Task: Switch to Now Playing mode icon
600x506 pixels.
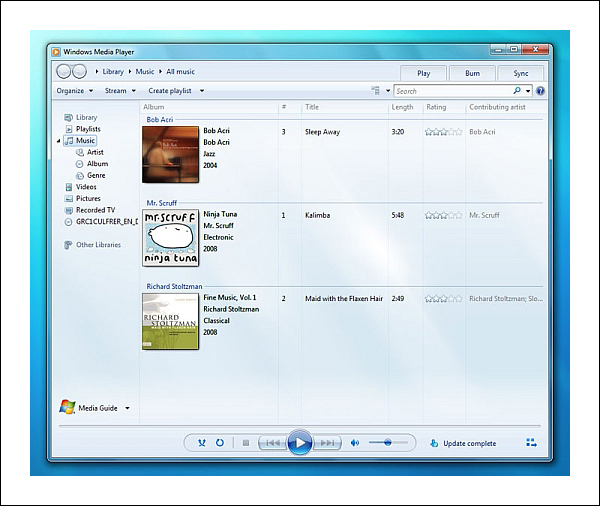Action: point(531,443)
